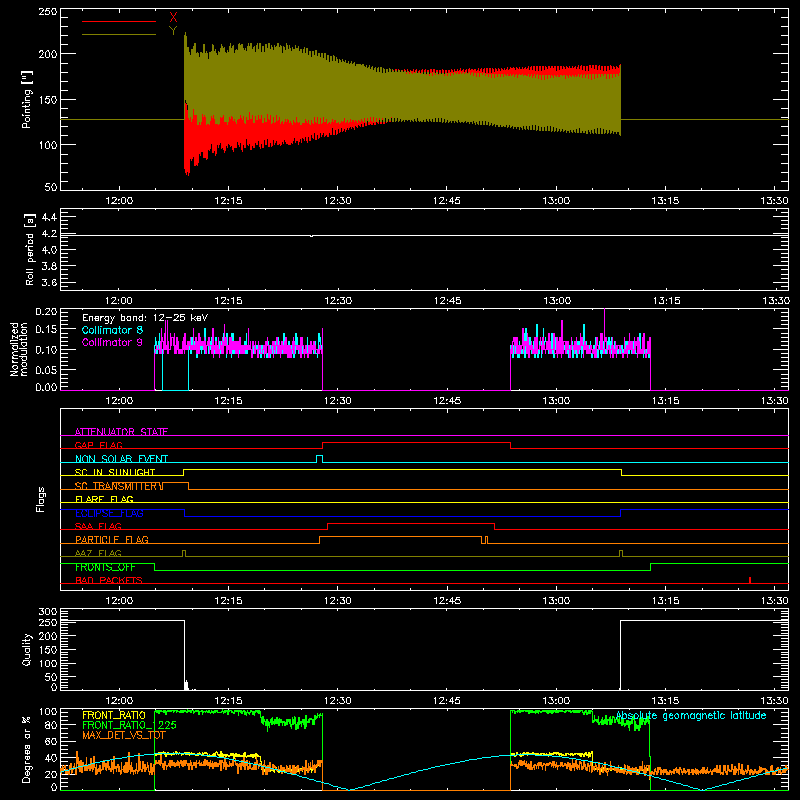
Task: Click the SC_TRANSMITTER flag label
Action: pos(119,486)
